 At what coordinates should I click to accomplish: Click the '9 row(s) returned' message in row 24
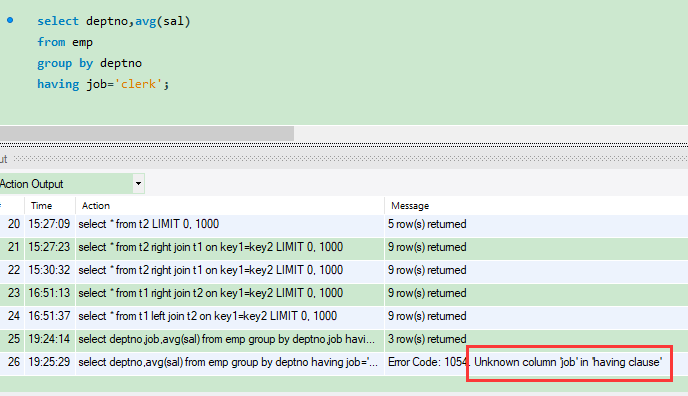[x=426, y=316]
